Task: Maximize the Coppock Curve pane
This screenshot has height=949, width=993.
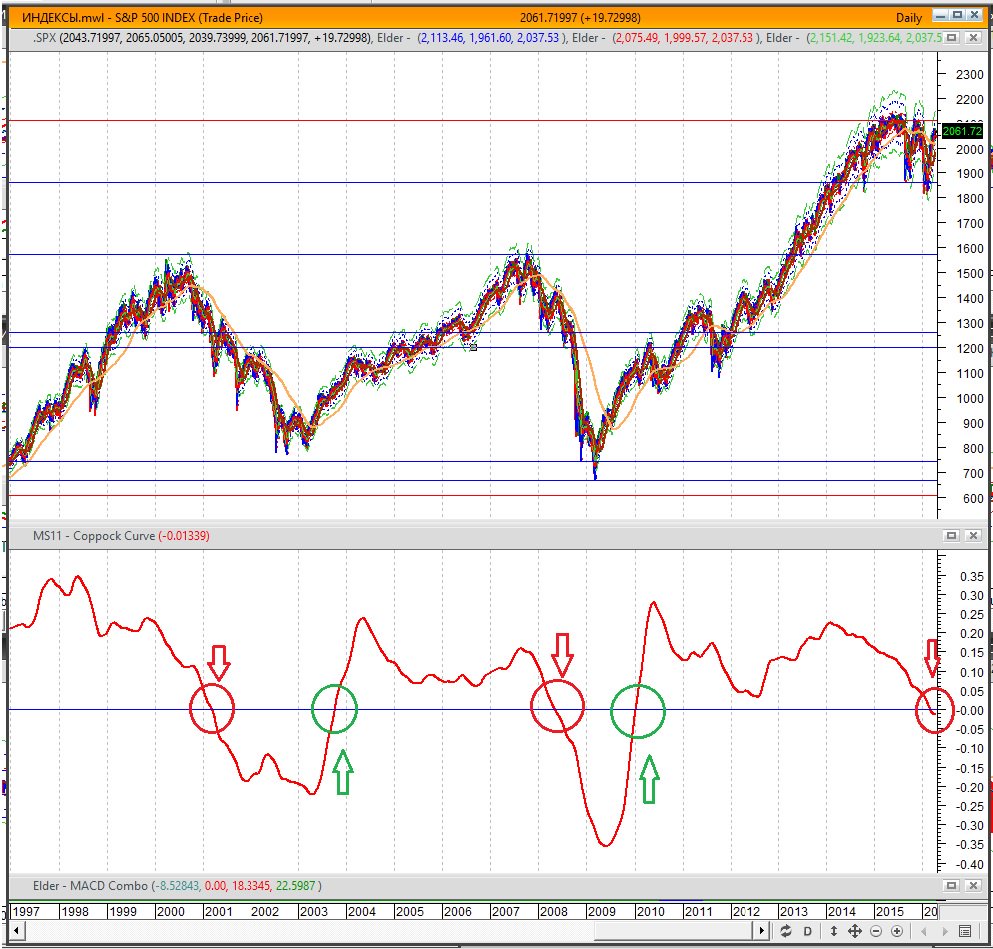Action: [x=951, y=536]
